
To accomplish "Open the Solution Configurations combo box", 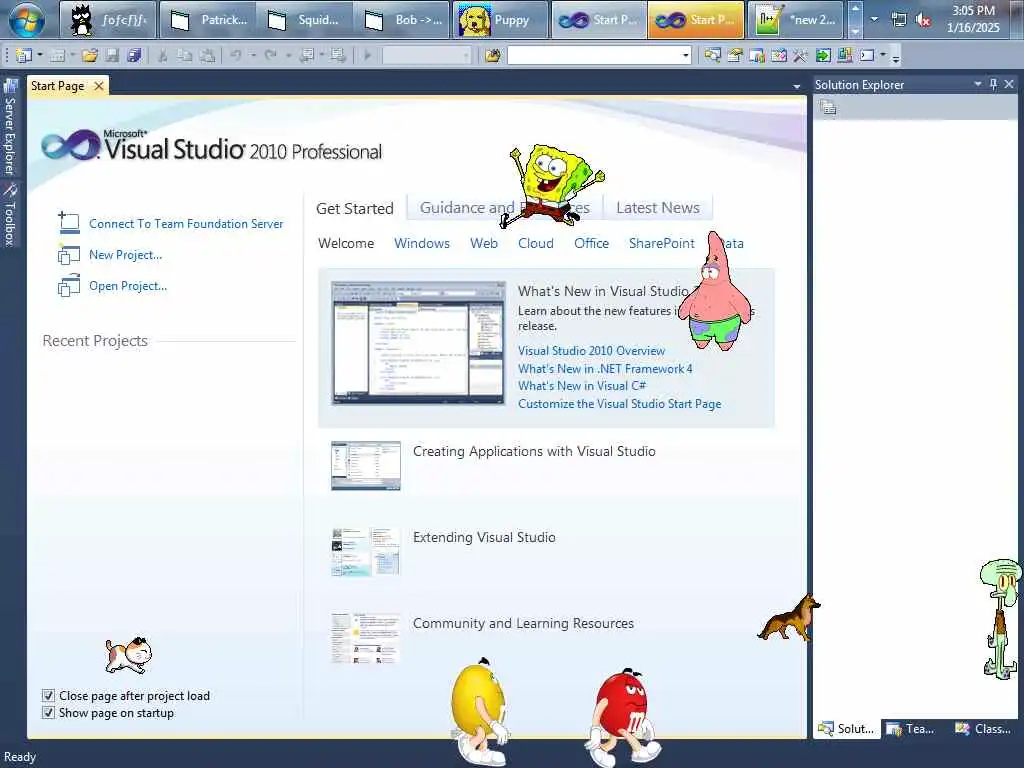I will 427,56.
